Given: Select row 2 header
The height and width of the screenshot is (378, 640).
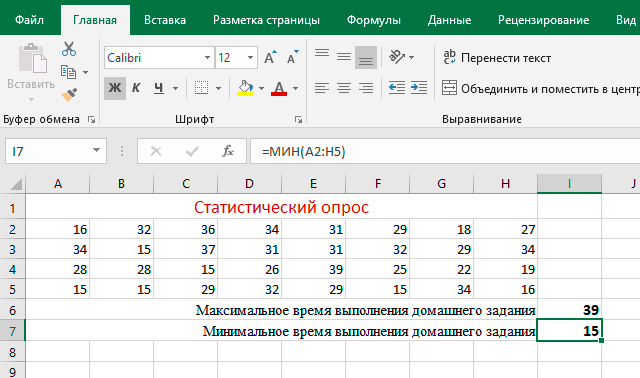Looking at the screenshot, I should (x=12, y=229).
